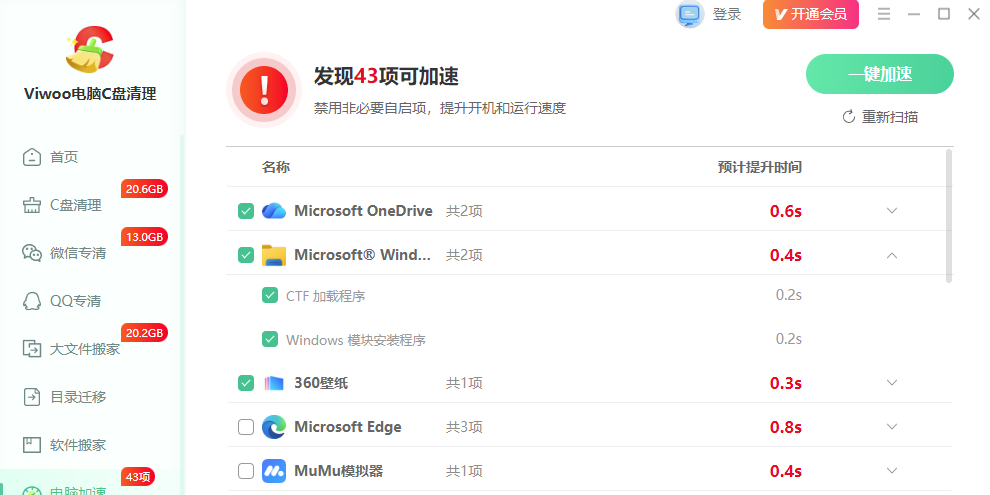
Task: Click the 0.3s value for 360壁纸
Action: pos(785,383)
